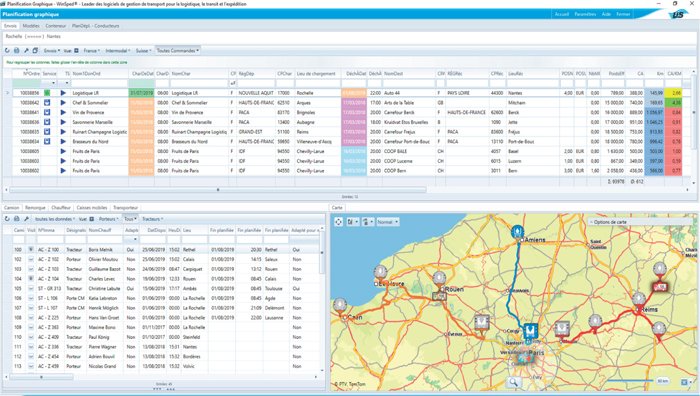Expand the Toutes Commandes dropdown
The image size is (700, 396).
tap(178, 51)
